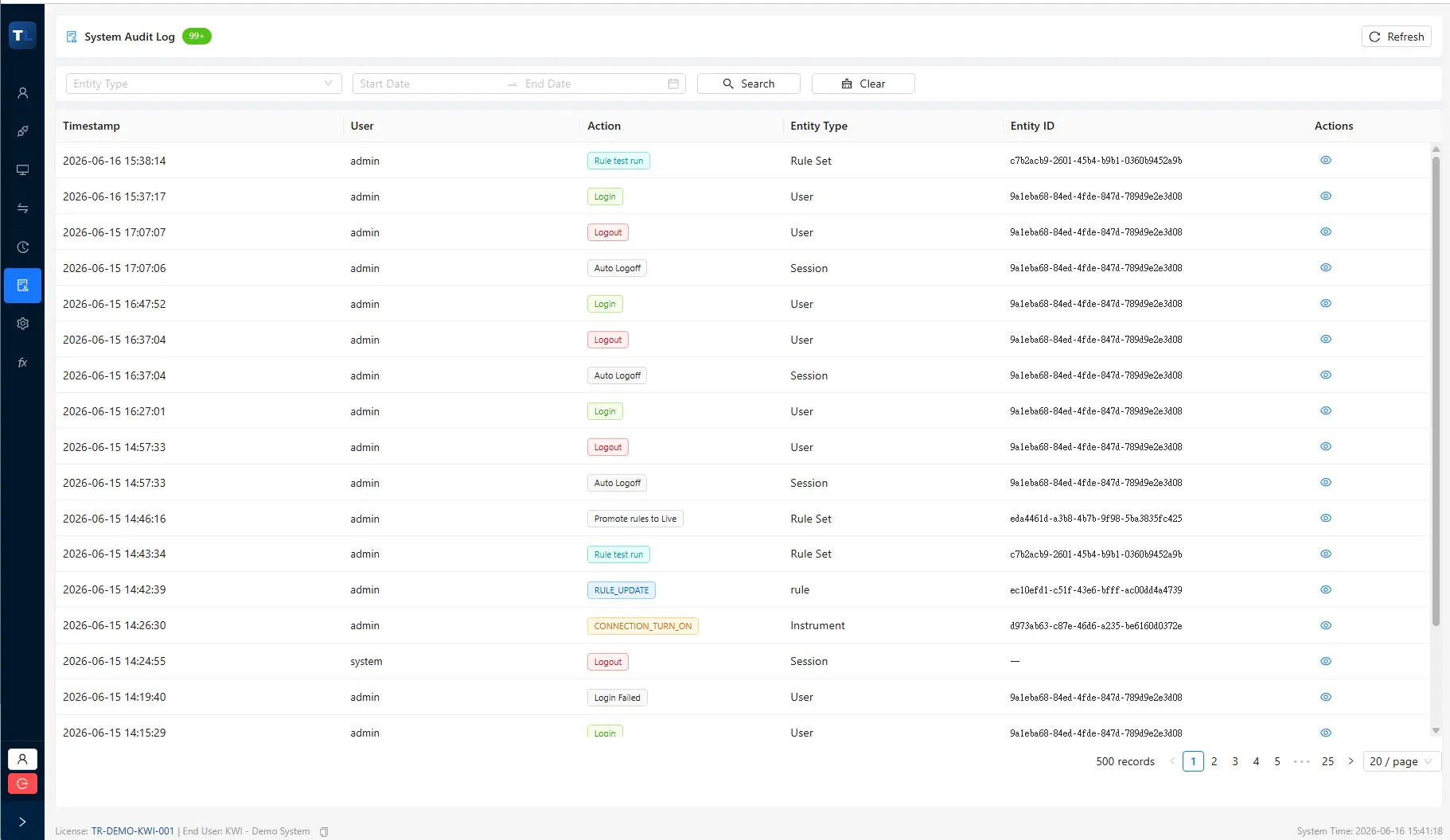This screenshot has height=840, width=1450.
Task: View details for the CONNECTION_TURN_ON entry
Action: click(x=1325, y=625)
